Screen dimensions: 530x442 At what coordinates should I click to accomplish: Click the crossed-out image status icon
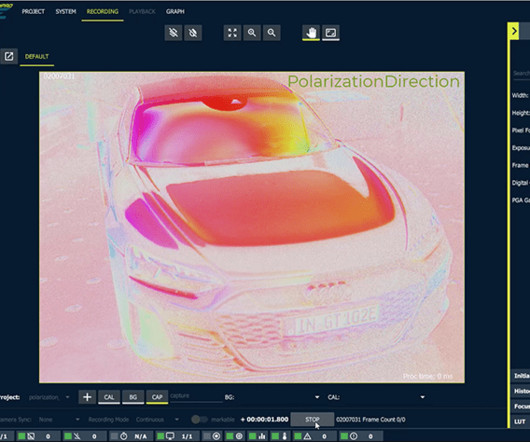(x=31, y=436)
